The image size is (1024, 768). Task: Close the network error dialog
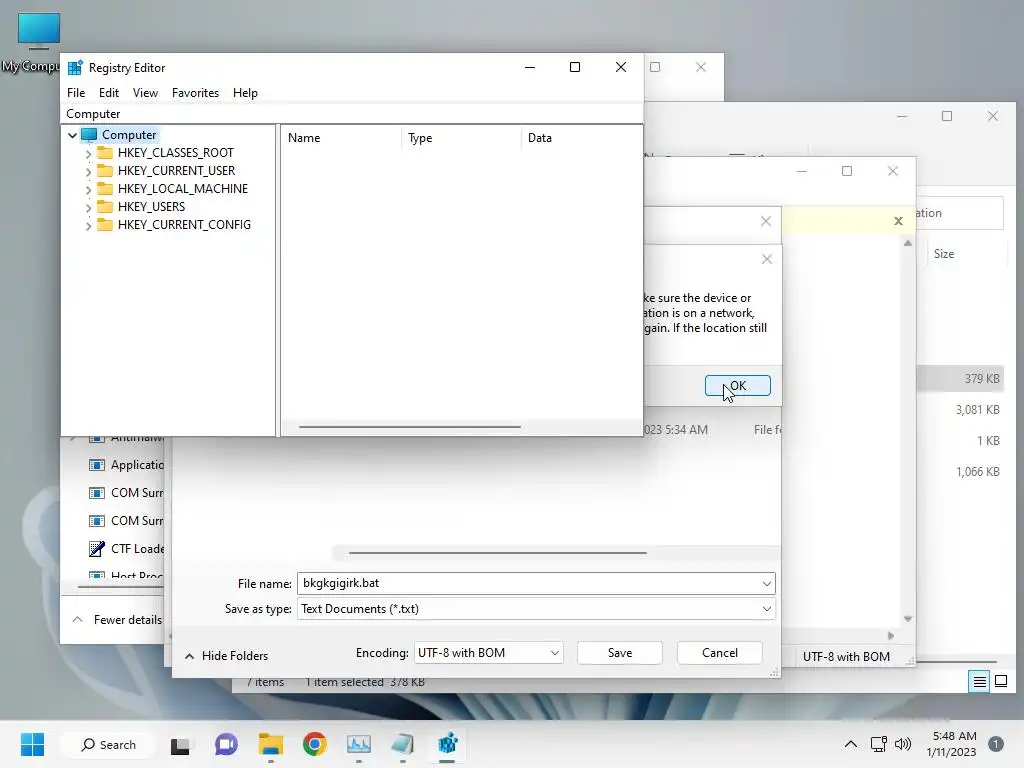[x=767, y=259]
